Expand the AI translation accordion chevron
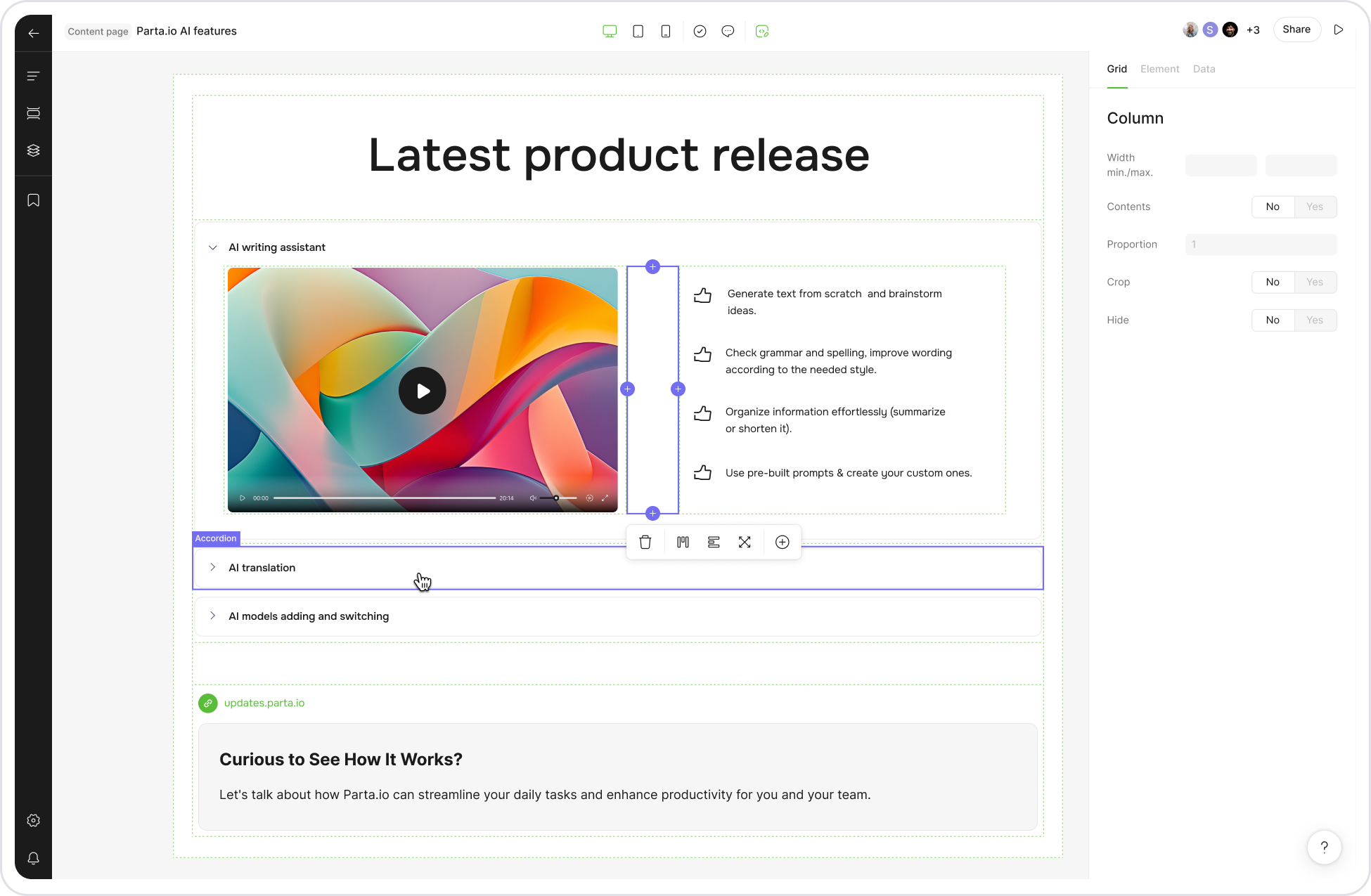Viewport: 1371px width, 896px height. point(212,567)
